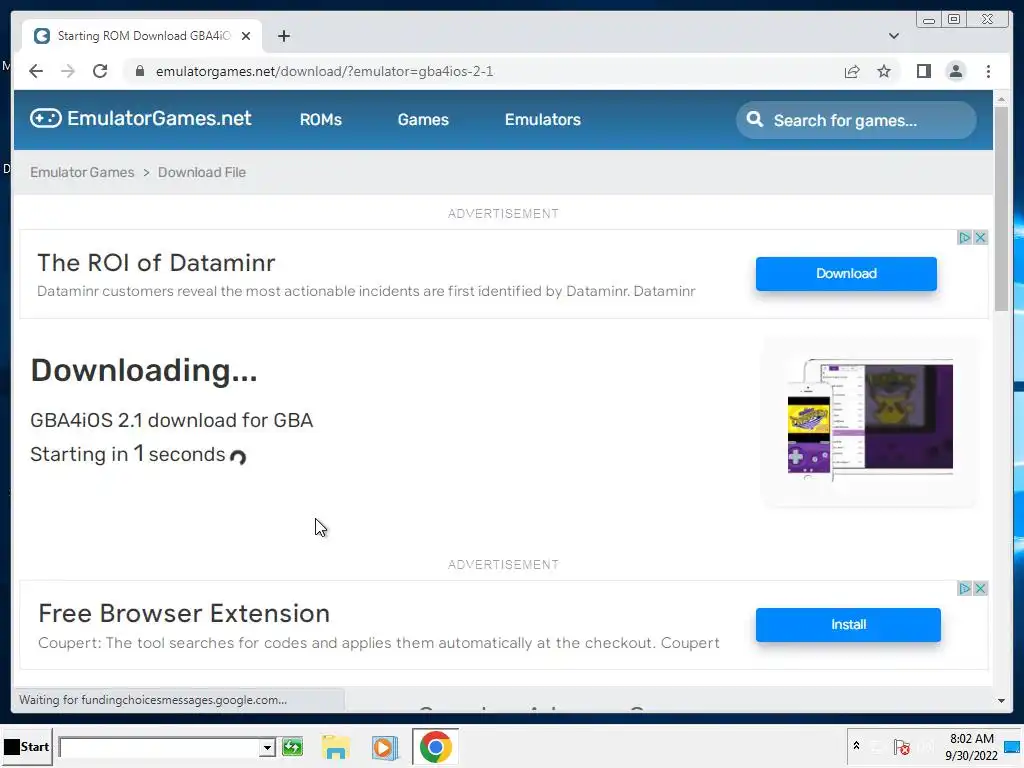This screenshot has height=768, width=1024.
Task: Click the Download File breadcrumb
Action: 202,172
